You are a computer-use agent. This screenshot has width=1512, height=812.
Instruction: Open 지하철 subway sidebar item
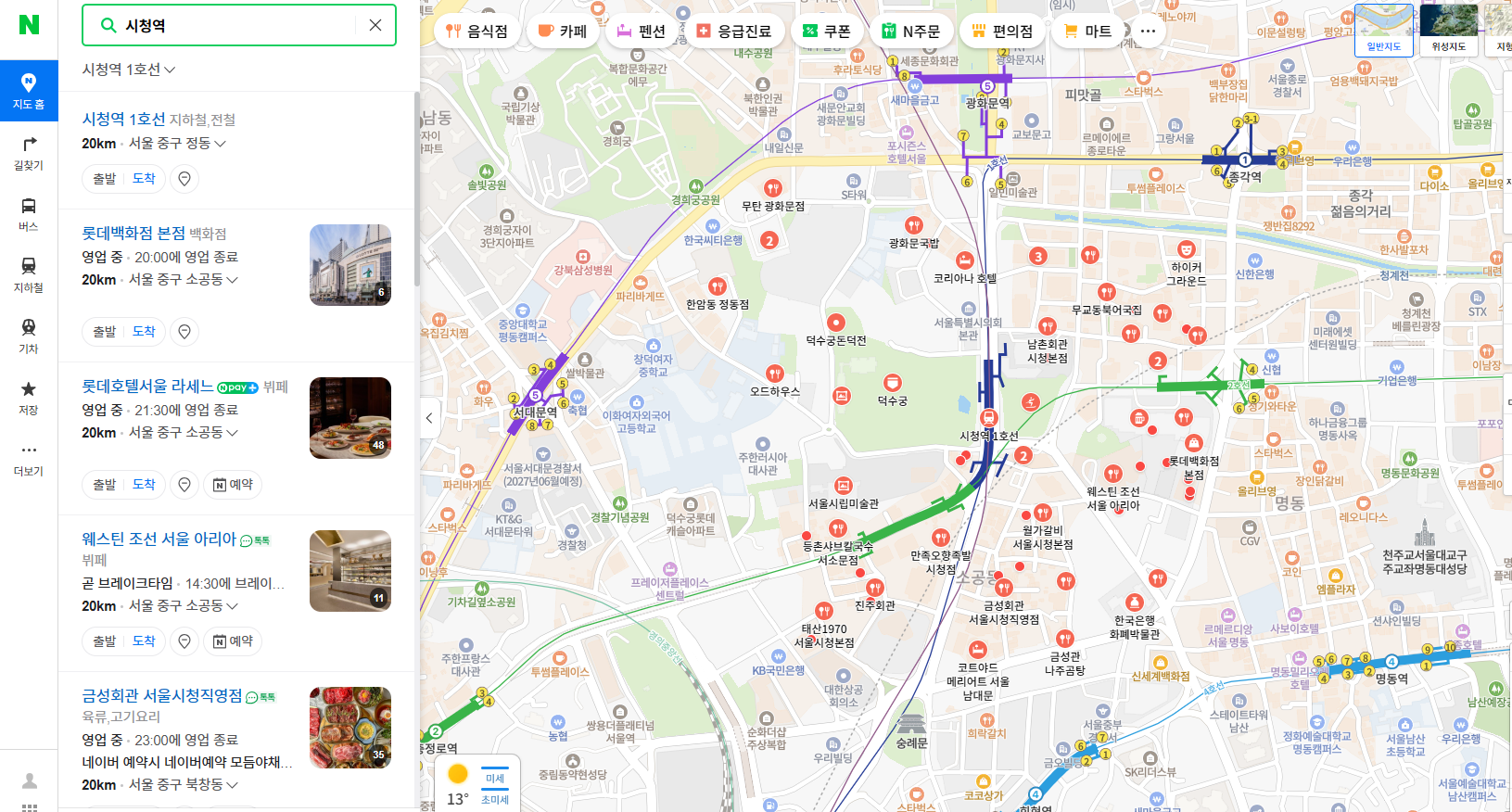pos(29,275)
